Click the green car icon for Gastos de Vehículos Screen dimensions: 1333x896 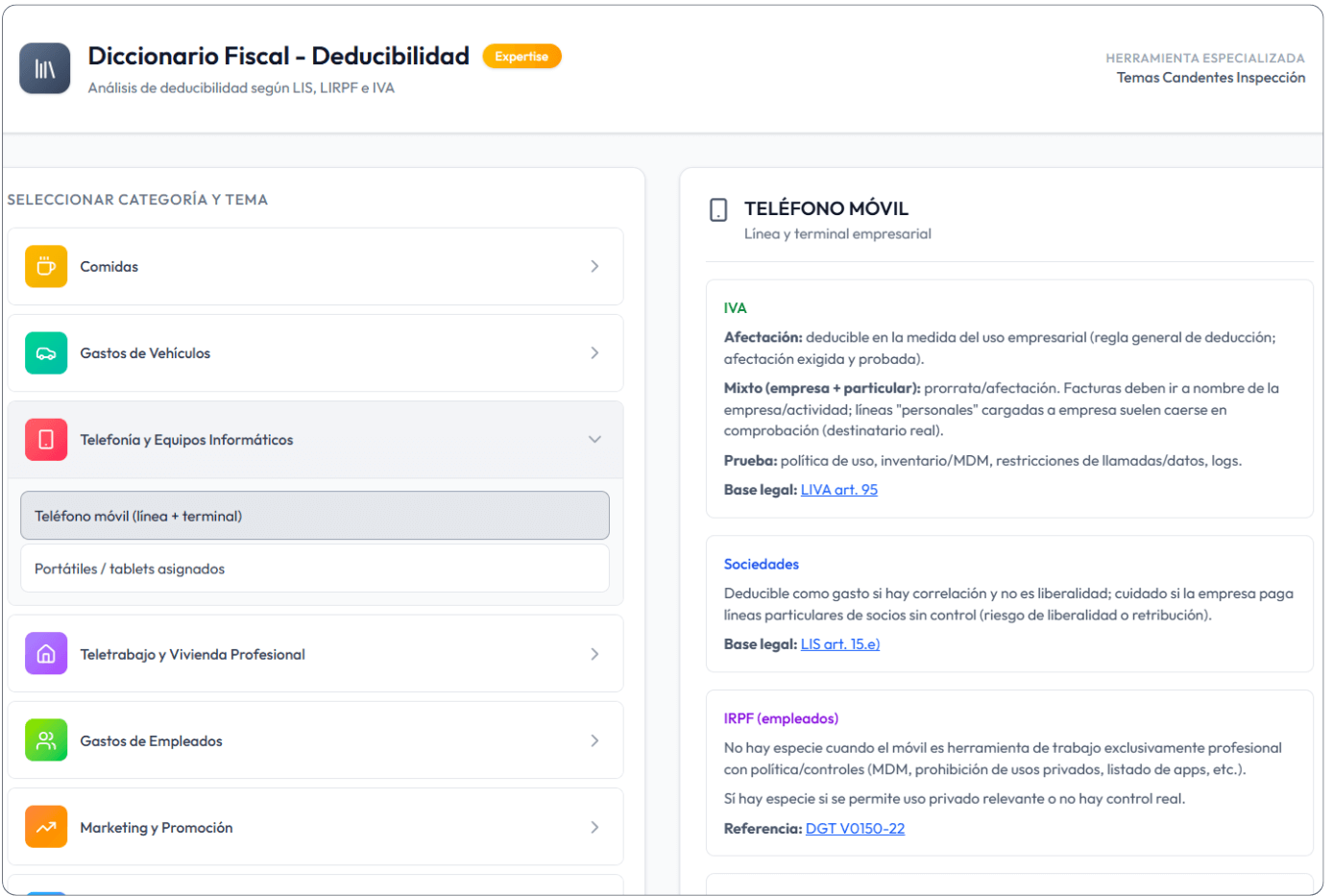(x=46, y=352)
